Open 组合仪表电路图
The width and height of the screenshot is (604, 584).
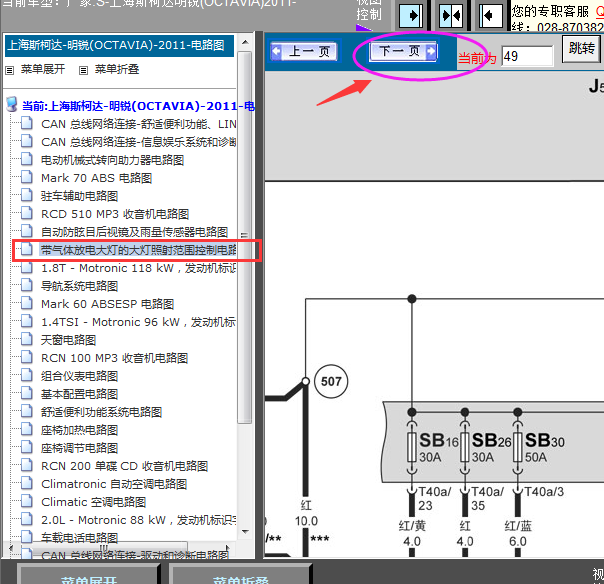pyautogui.click(x=79, y=376)
